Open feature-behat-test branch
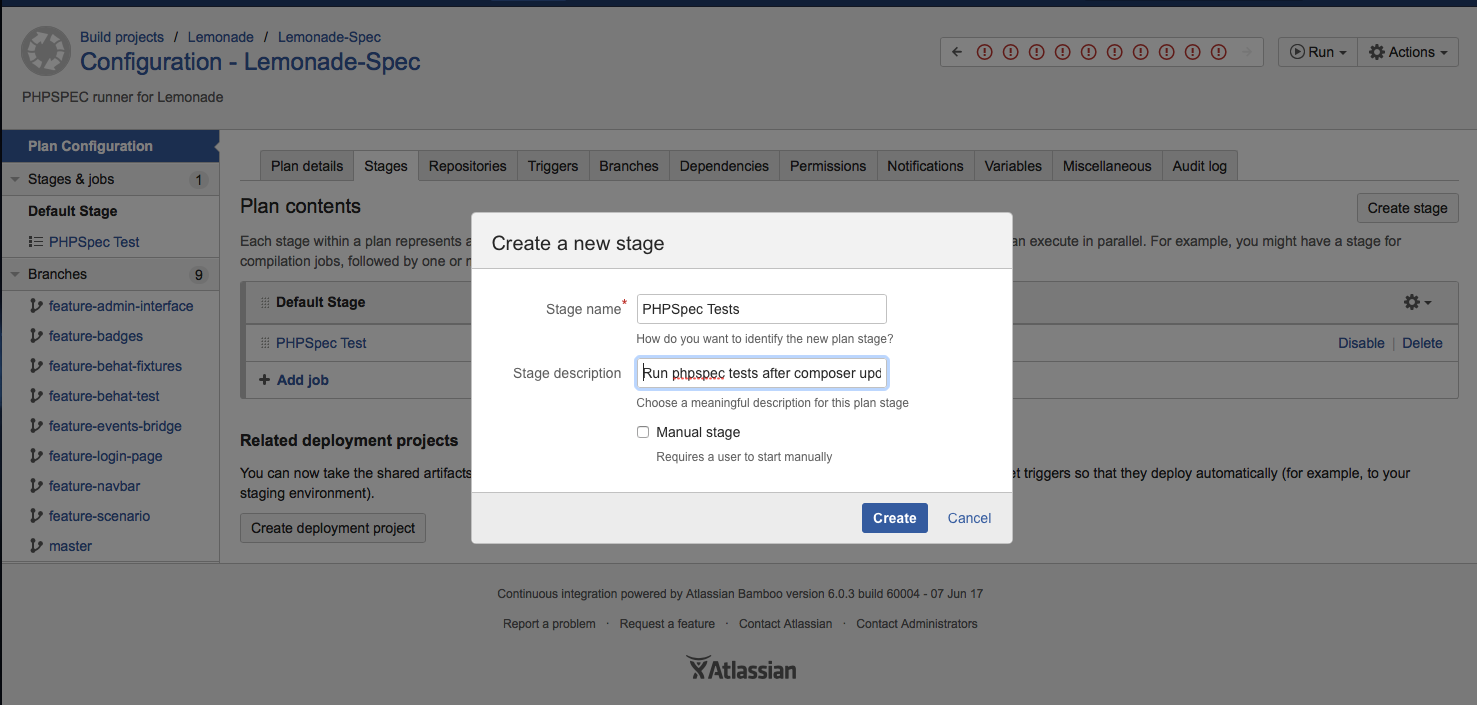Image resolution: width=1477 pixels, height=705 pixels. [x=104, y=396]
